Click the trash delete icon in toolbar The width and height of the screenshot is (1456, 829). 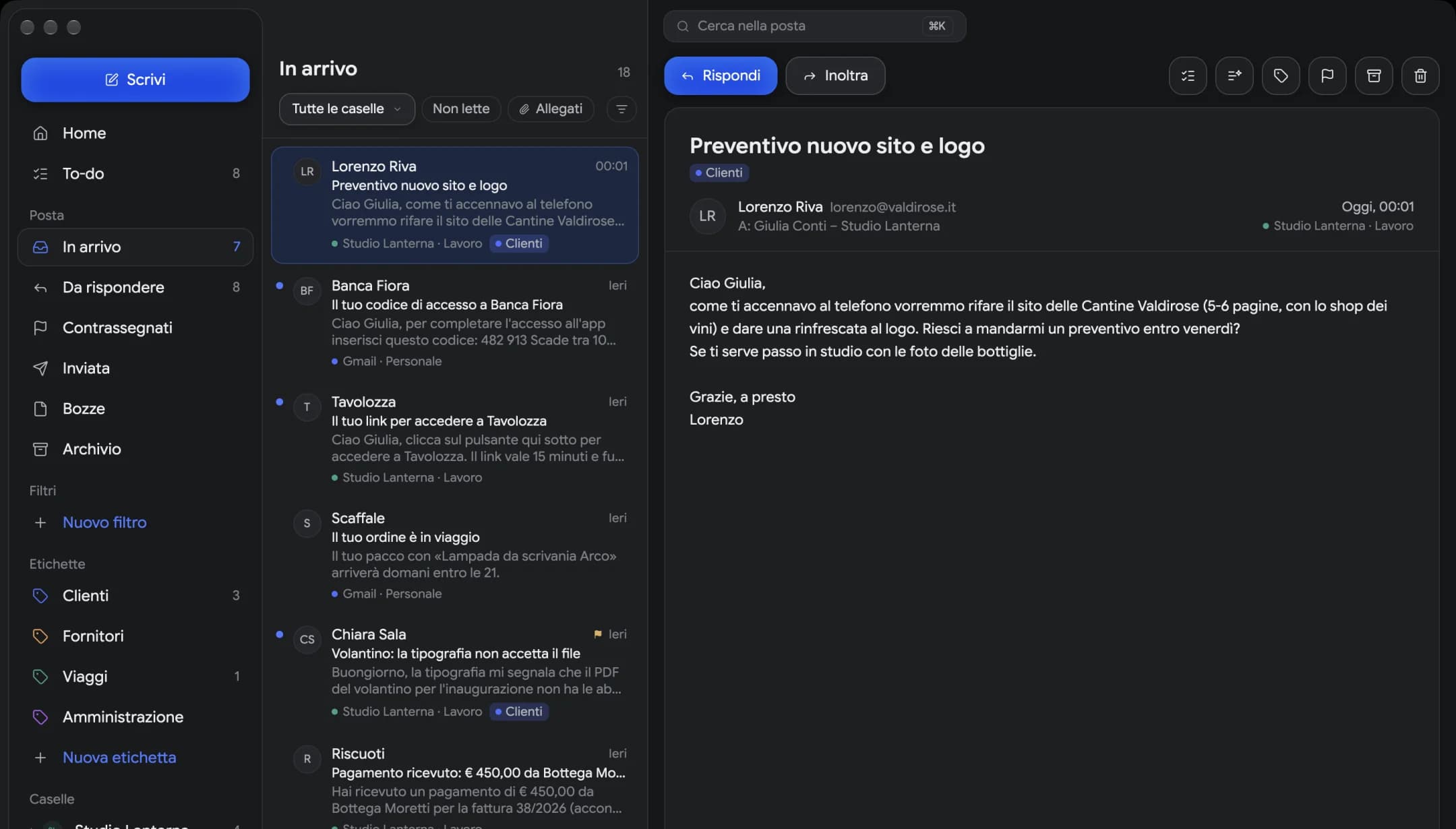pyautogui.click(x=1420, y=75)
